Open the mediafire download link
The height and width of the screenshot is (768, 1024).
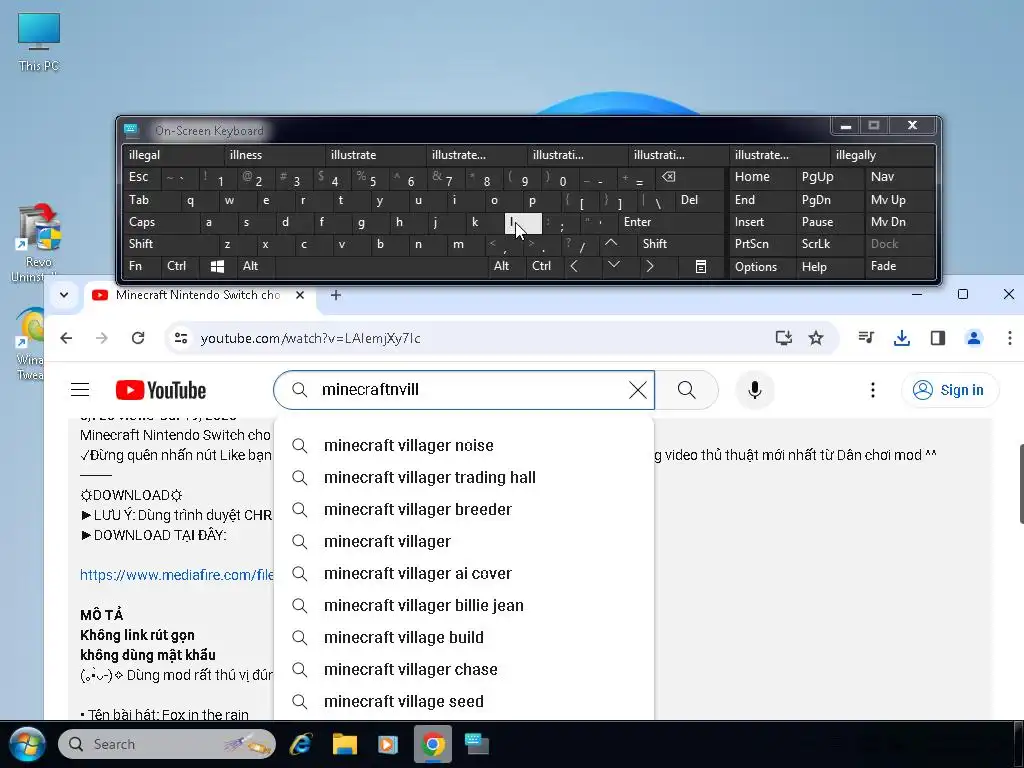coord(176,575)
